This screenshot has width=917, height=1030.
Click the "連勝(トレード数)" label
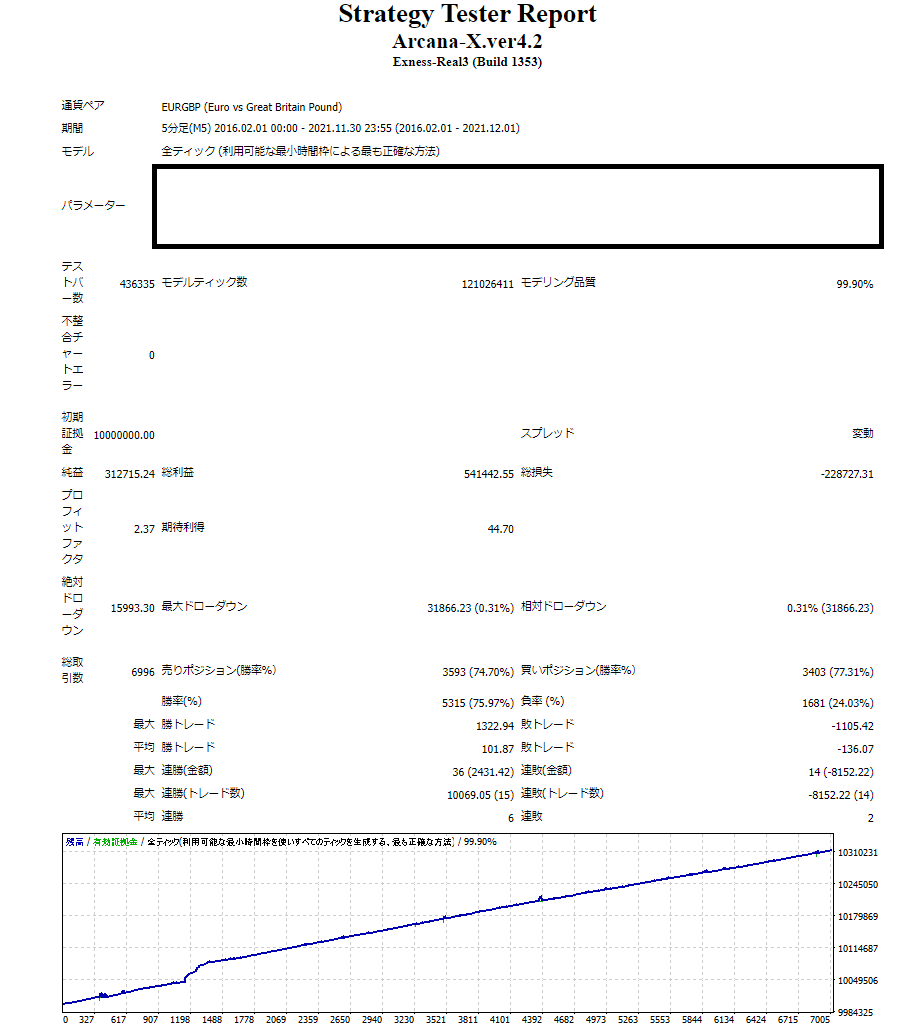pyautogui.click(x=203, y=793)
